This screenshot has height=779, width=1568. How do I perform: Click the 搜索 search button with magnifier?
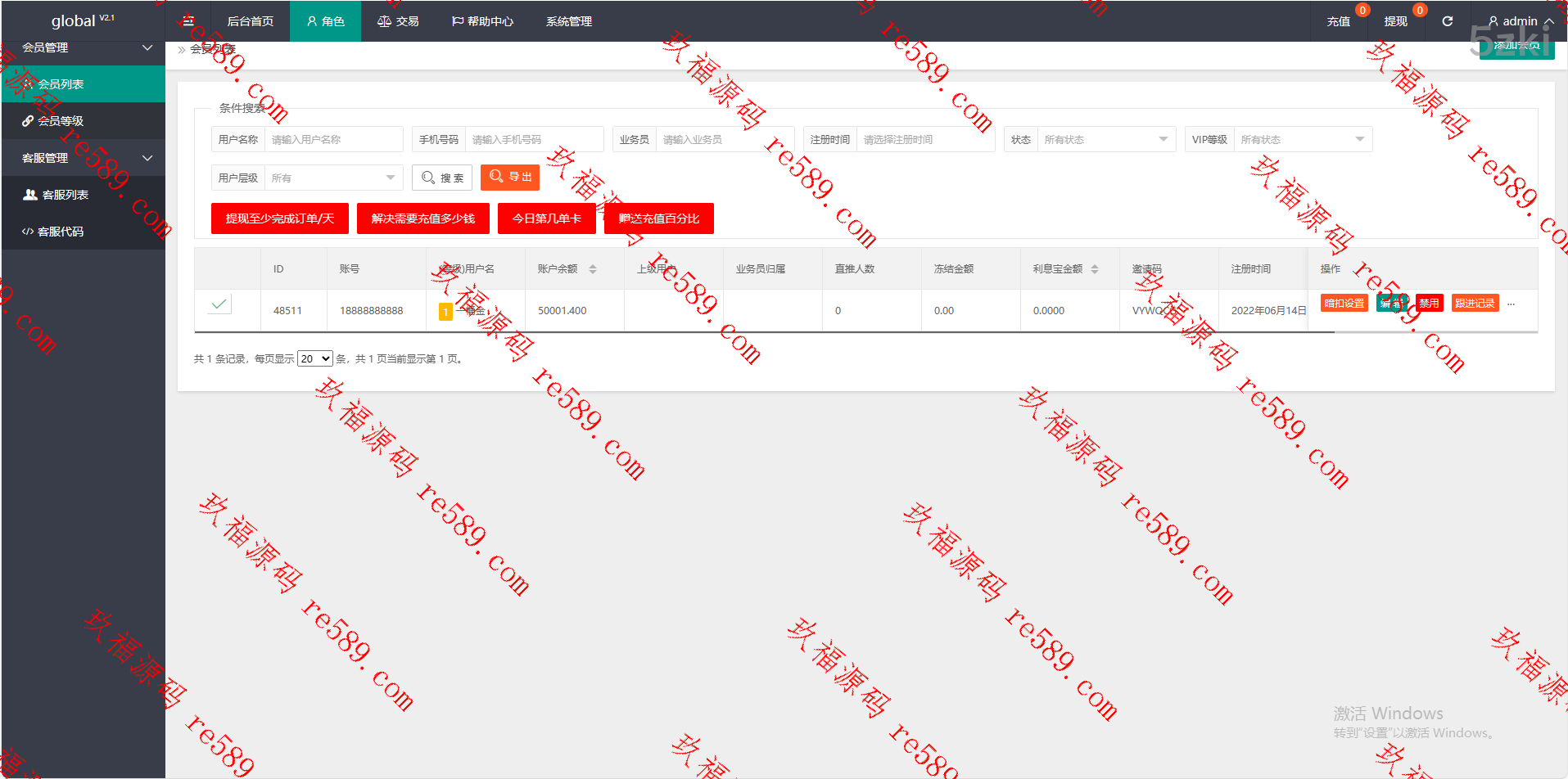pos(442,178)
